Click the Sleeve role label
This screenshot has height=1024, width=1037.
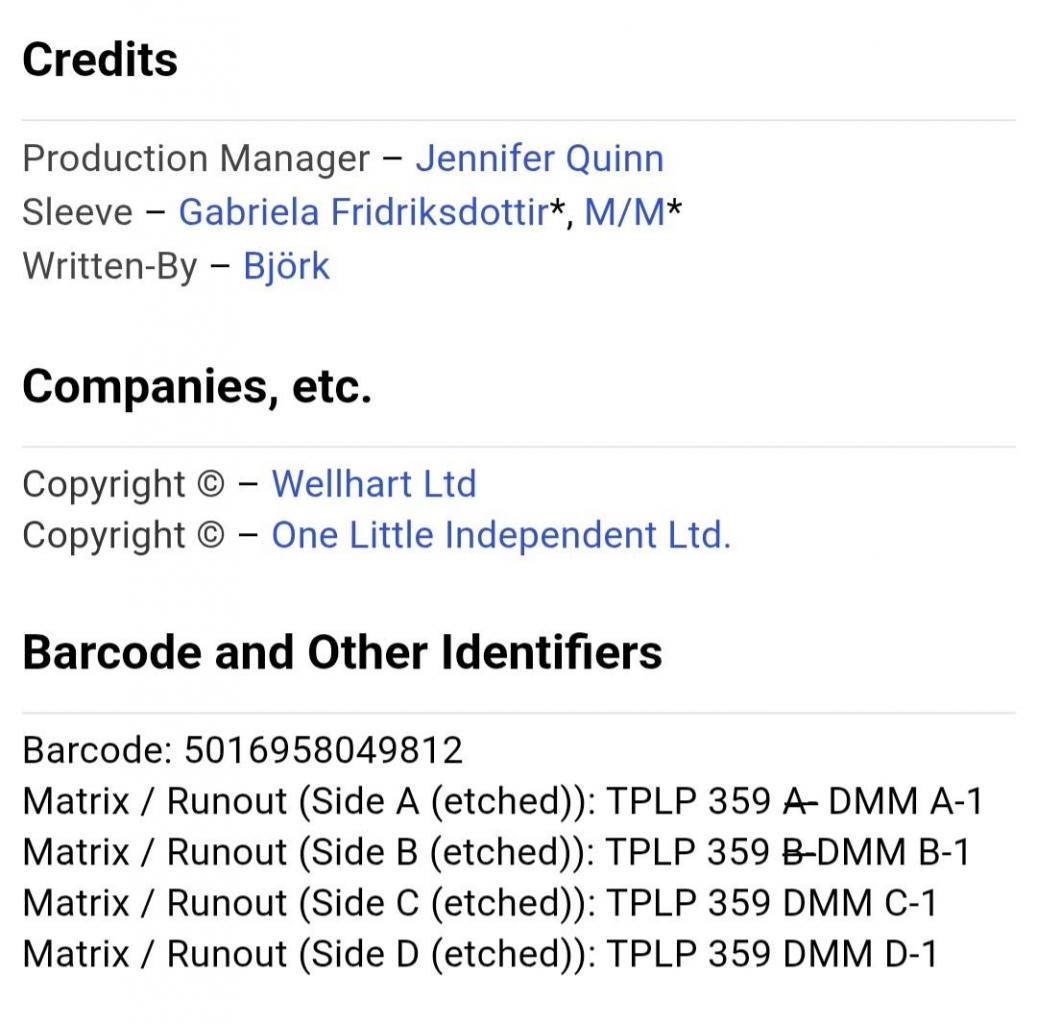click(77, 212)
